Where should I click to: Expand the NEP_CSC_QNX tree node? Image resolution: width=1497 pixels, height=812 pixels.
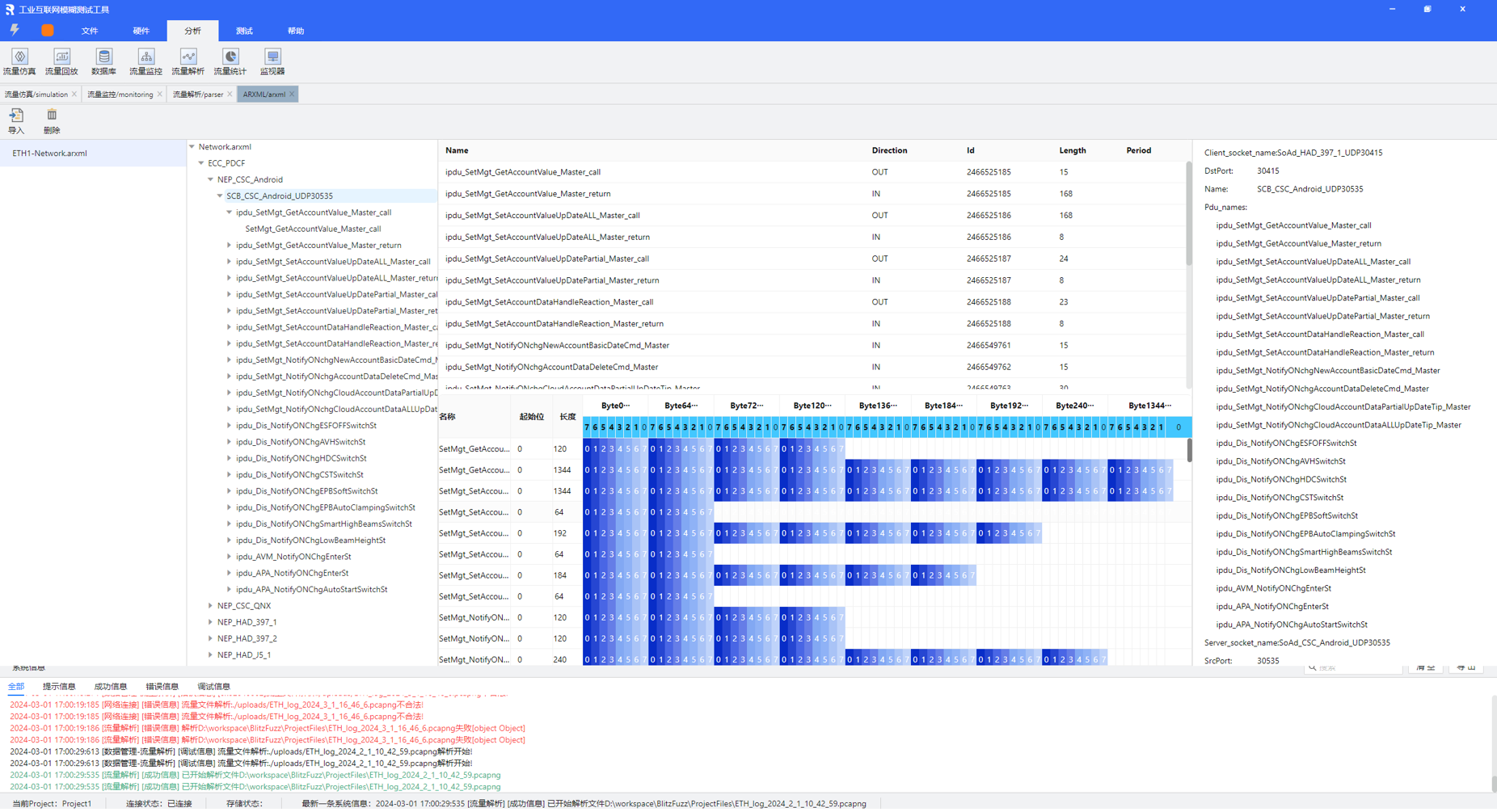[x=211, y=606]
